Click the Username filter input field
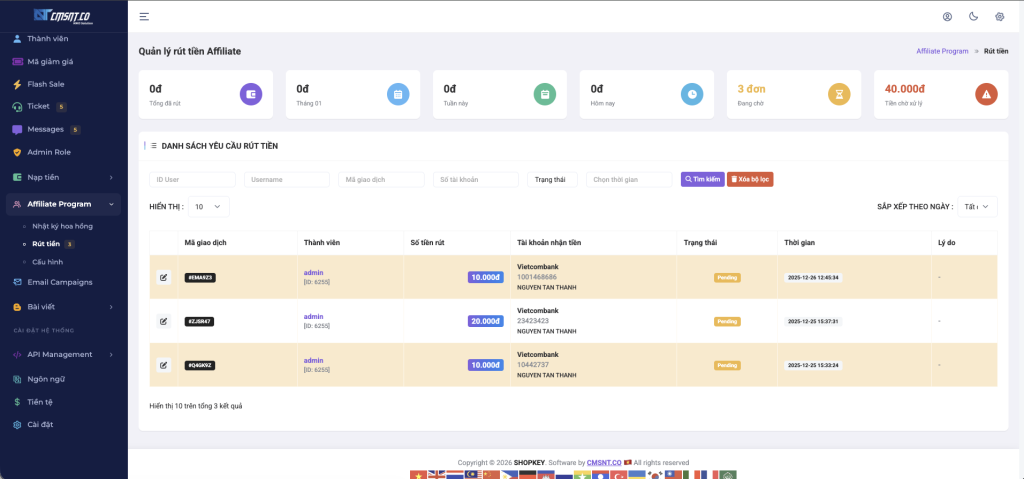This screenshot has width=1024, height=479. coord(286,179)
